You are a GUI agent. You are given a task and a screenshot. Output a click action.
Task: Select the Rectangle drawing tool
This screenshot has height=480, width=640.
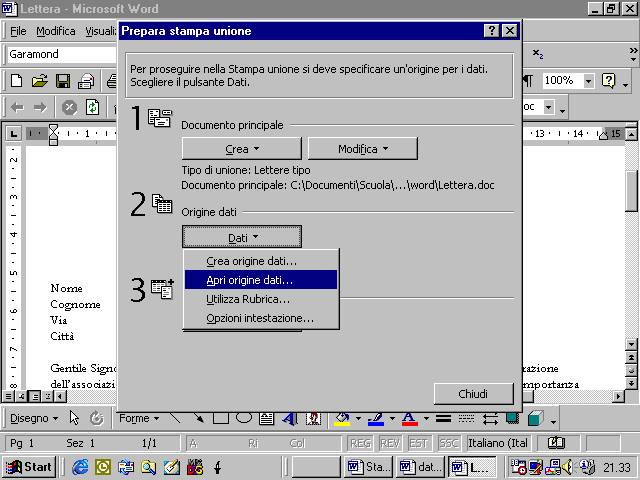tap(221, 418)
